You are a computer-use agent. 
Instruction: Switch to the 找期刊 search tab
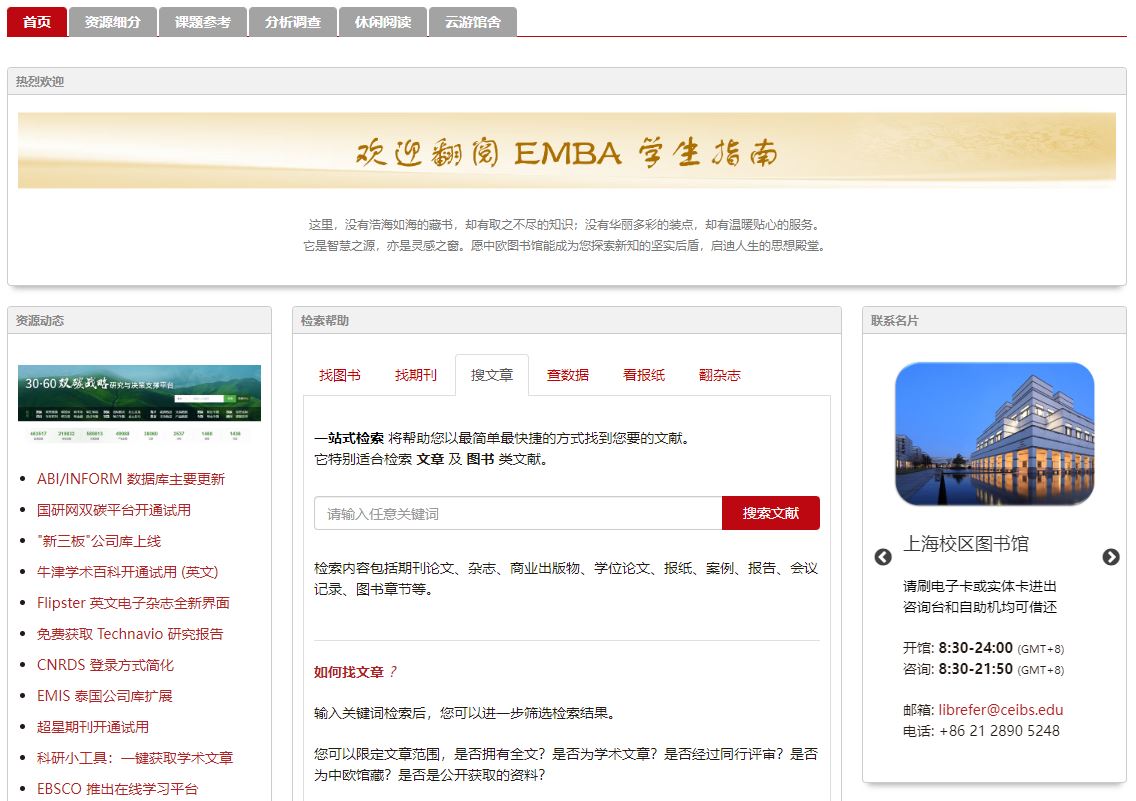click(x=416, y=375)
